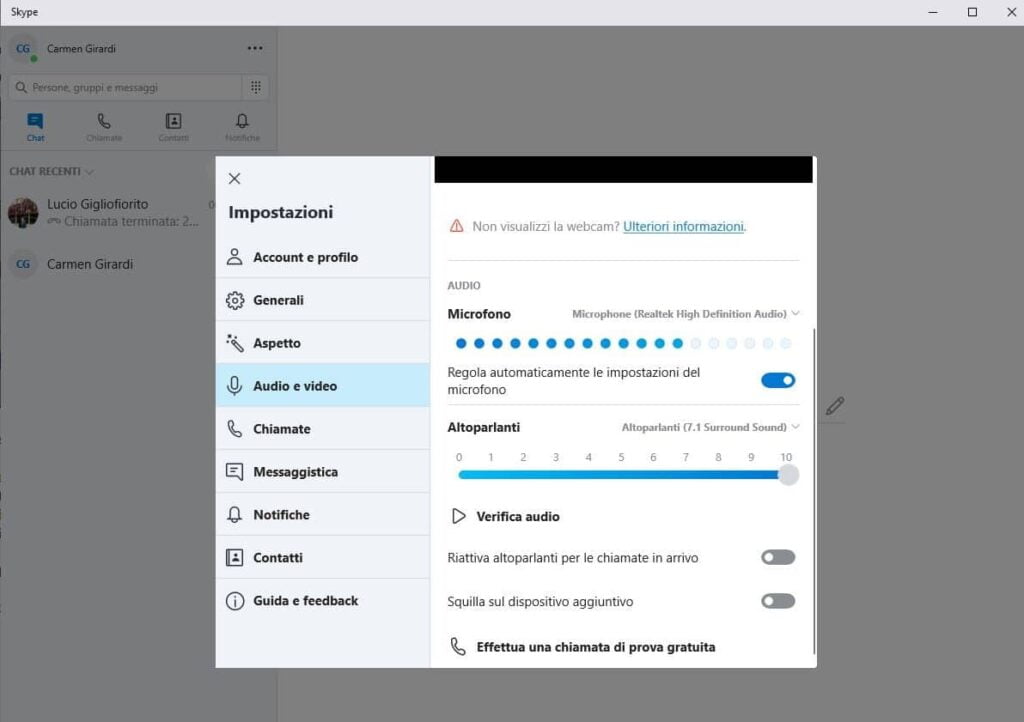The image size is (1024, 722).
Task: Set speaker volume slider to 5
Action: [x=621, y=475]
